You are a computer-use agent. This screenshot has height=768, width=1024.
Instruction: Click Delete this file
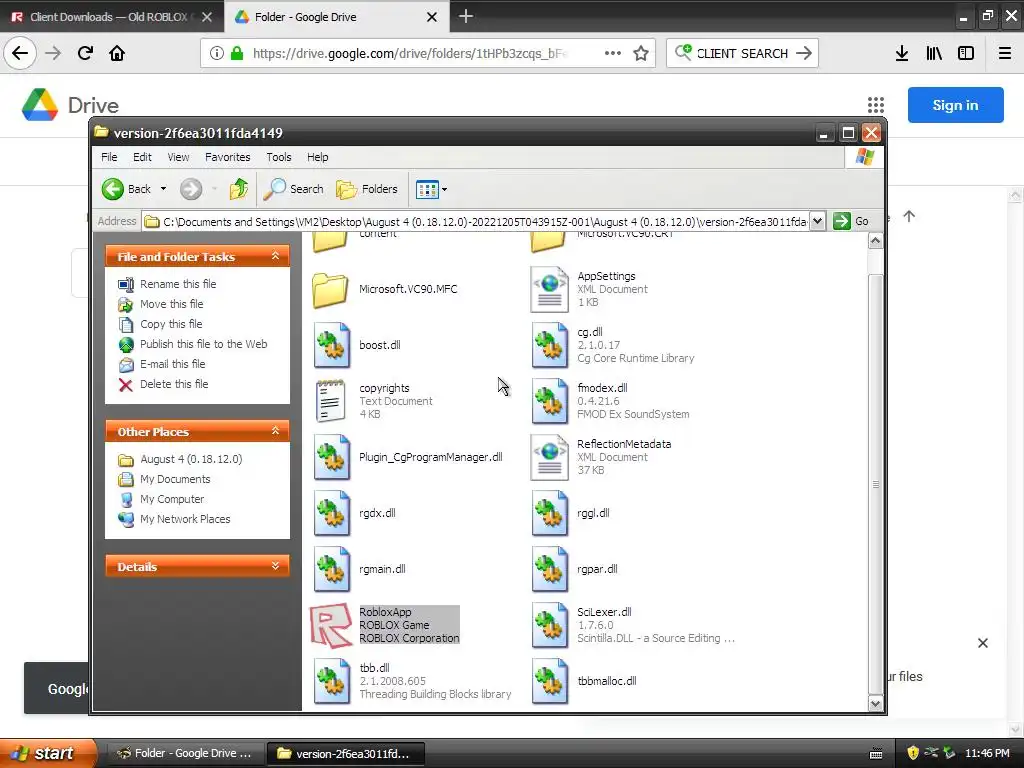(174, 385)
